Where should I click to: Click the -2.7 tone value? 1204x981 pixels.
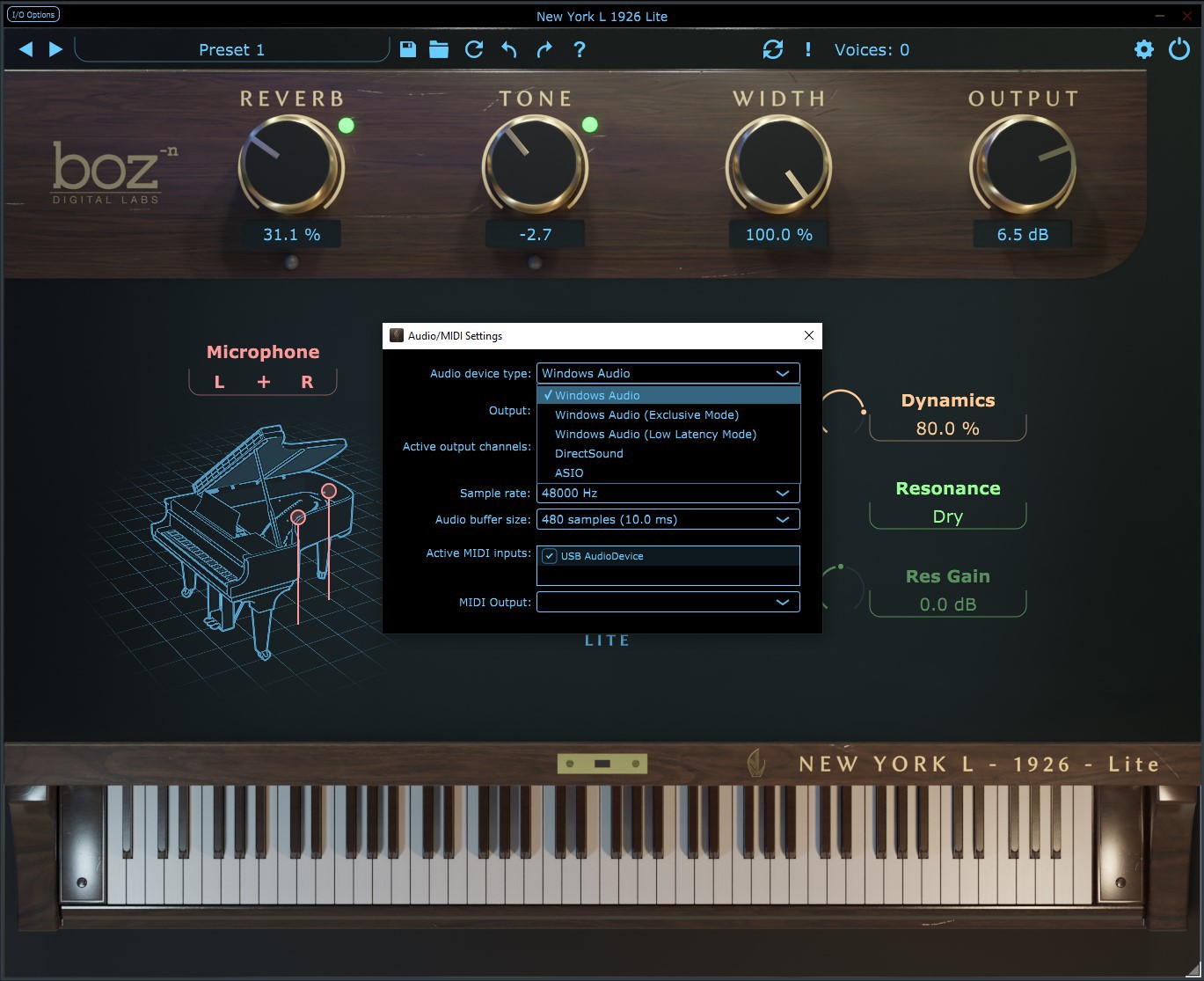[x=536, y=235]
